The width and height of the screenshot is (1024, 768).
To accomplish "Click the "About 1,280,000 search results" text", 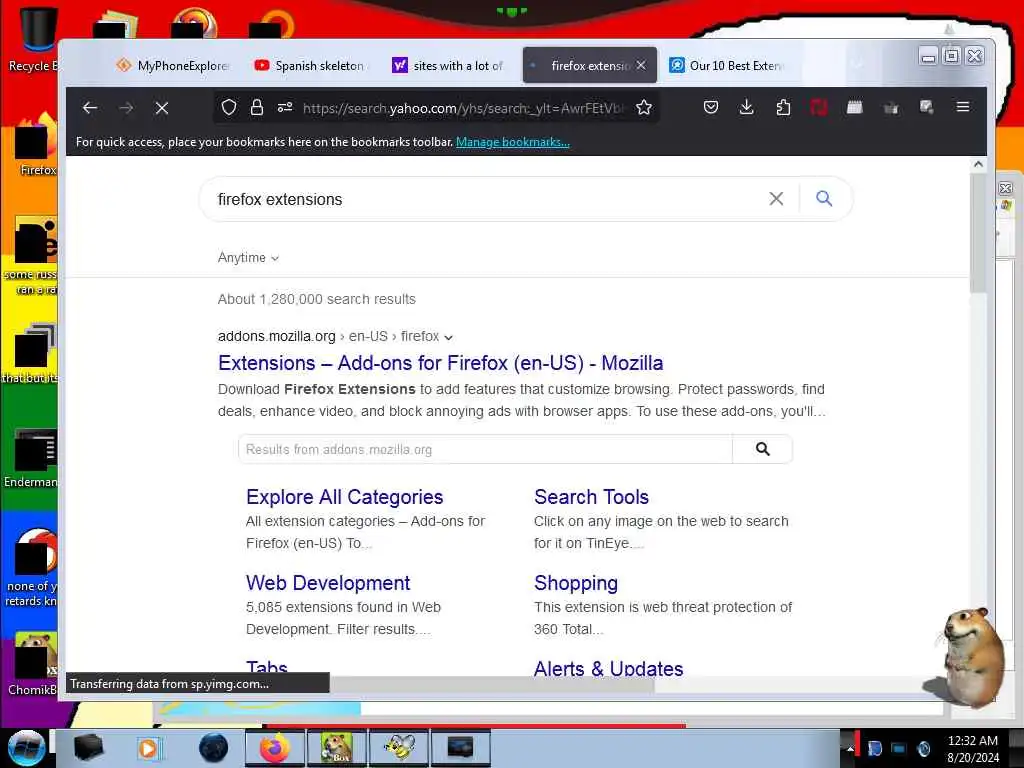I will click(x=317, y=299).
